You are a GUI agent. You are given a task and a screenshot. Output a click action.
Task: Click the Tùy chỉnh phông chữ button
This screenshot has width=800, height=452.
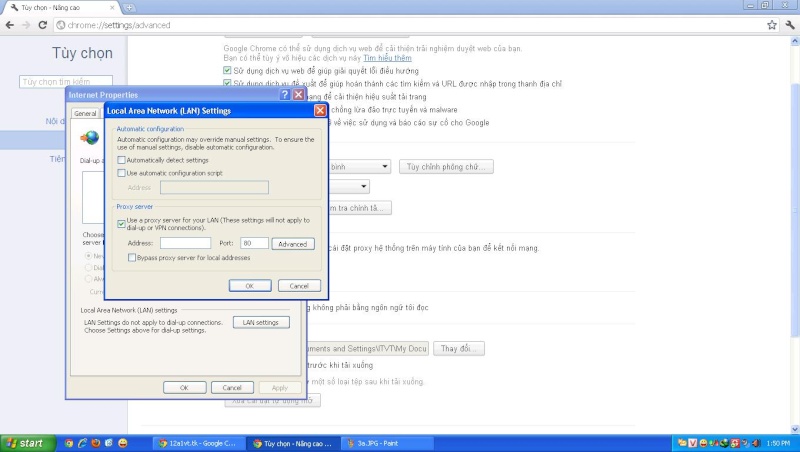(446, 167)
